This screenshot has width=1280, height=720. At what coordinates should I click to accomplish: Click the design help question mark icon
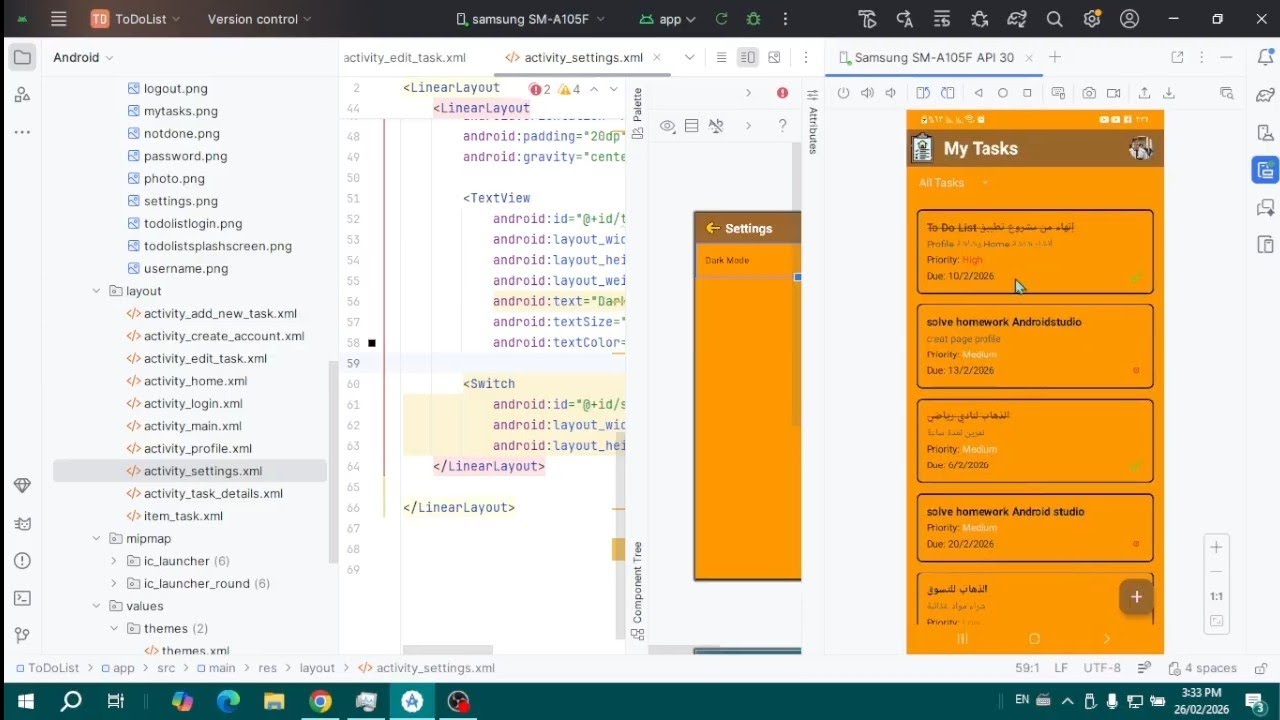tap(782, 126)
